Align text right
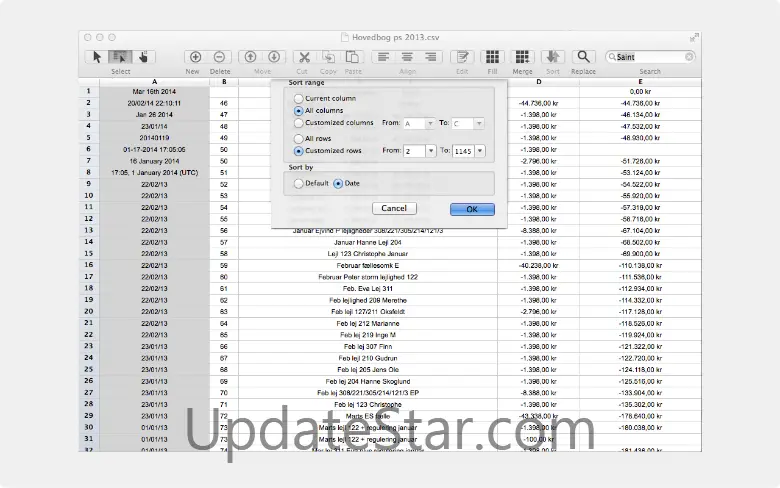Screen dimensions: 780x488 pos(431,57)
